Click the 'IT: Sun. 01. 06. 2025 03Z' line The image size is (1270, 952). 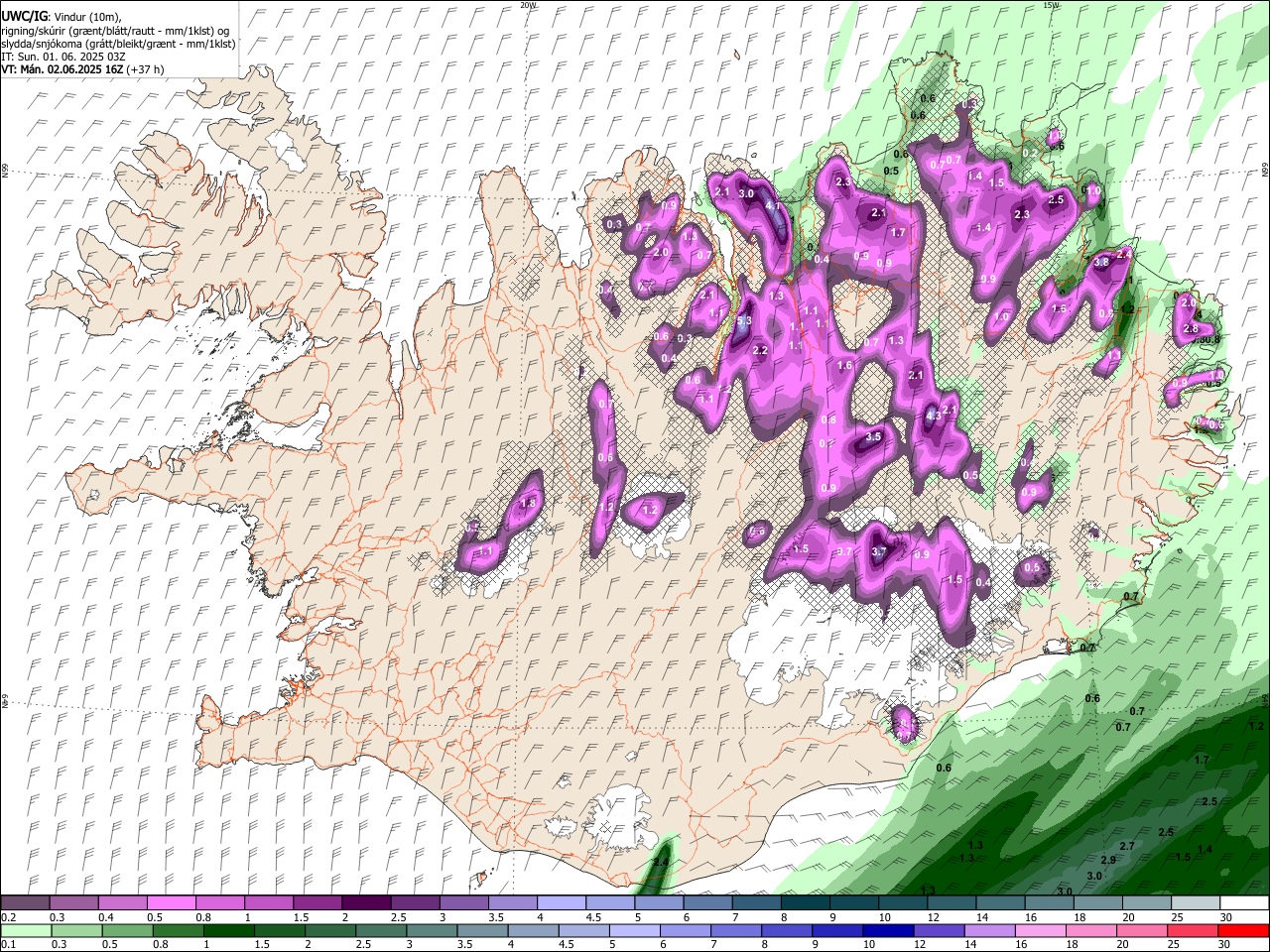[62, 57]
